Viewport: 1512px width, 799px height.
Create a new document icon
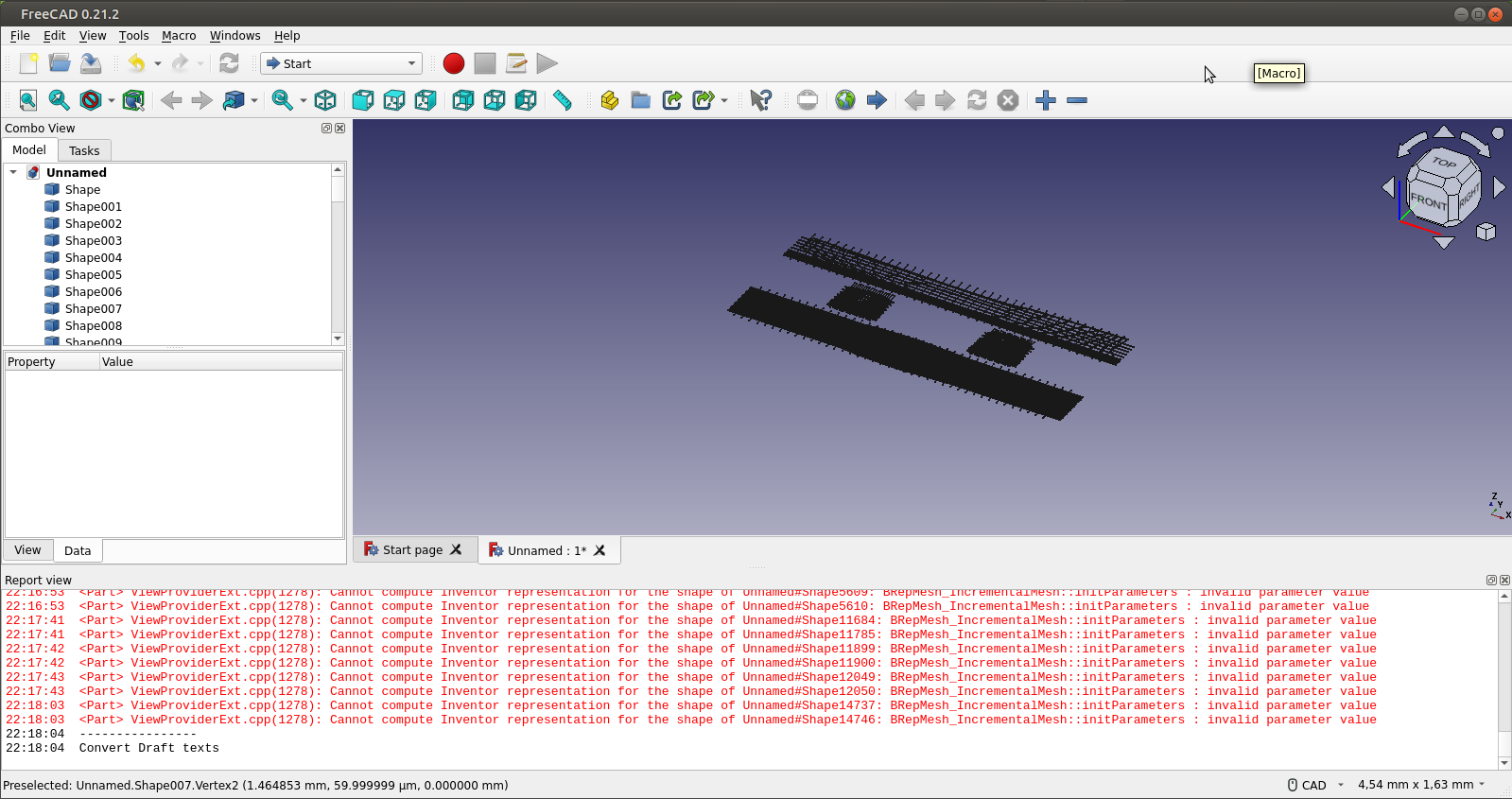[x=28, y=63]
